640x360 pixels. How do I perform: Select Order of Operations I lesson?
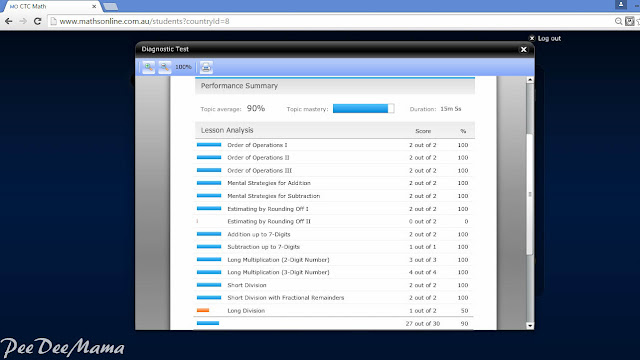tap(257, 145)
